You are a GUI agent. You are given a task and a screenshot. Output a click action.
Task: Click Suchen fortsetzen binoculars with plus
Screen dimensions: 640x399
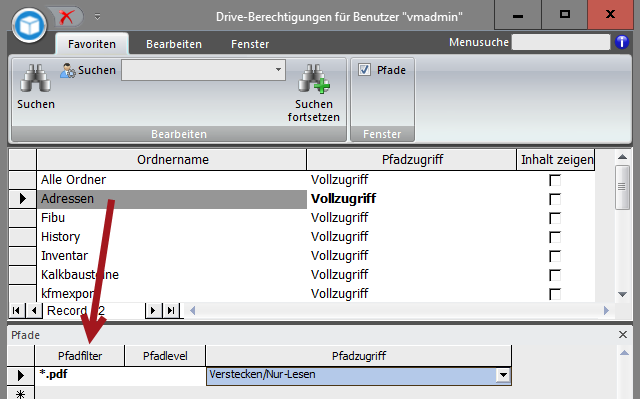313,78
